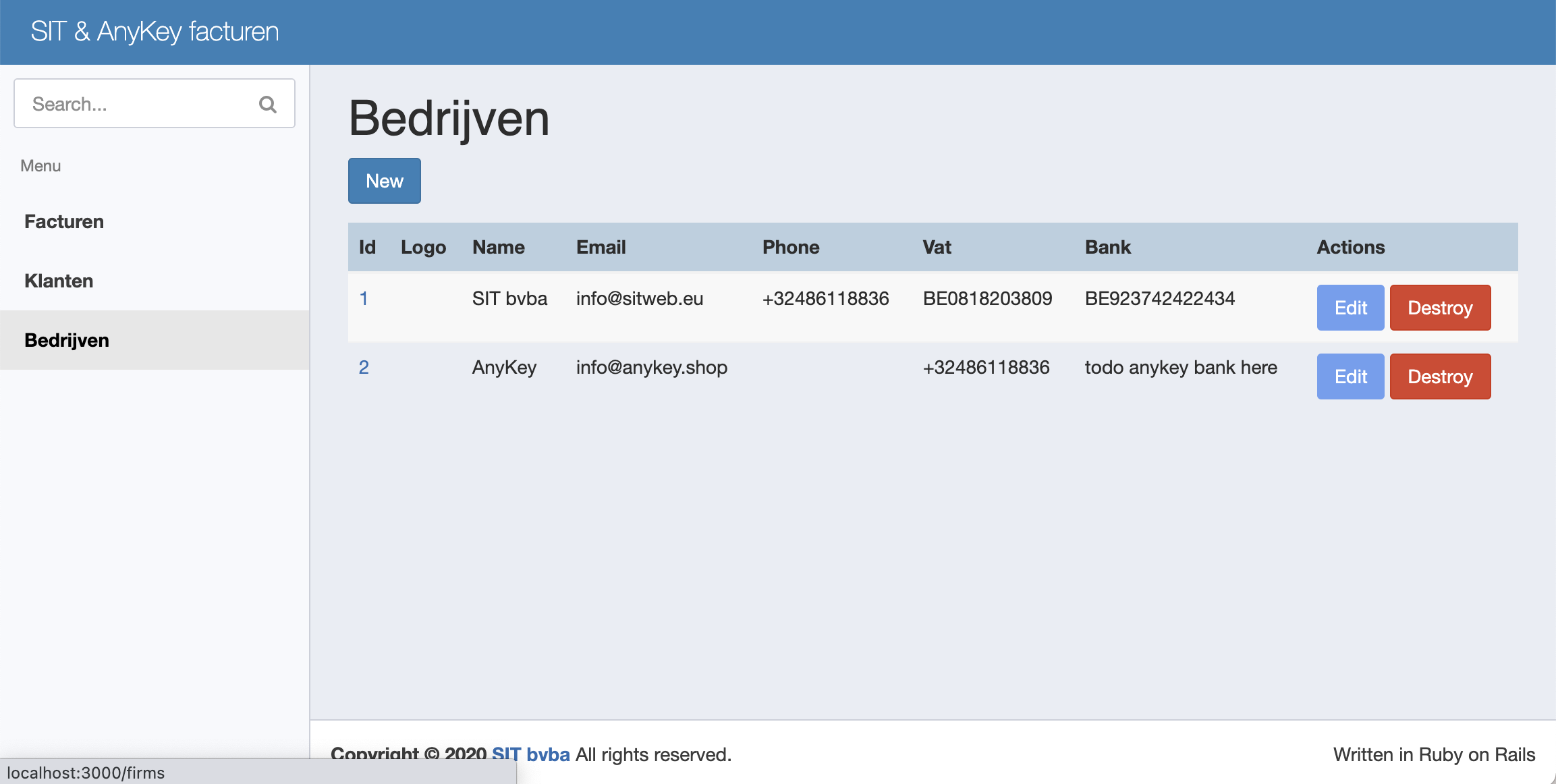The height and width of the screenshot is (784, 1556).
Task: Open company id 2 link
Action: 364,367
